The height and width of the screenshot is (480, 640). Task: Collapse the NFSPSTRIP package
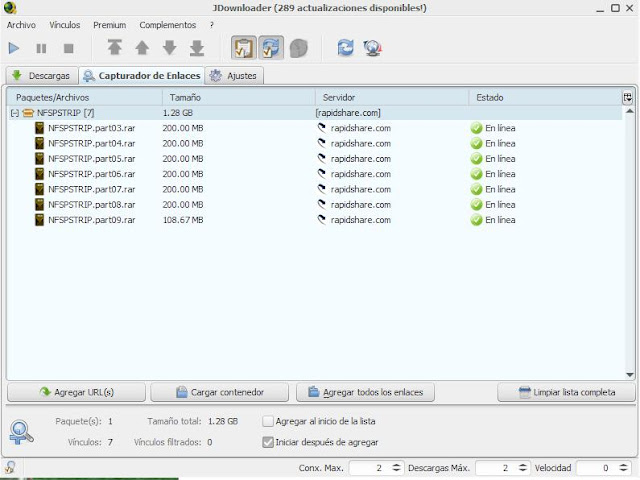pyautogui.click(x=15, y=113)
